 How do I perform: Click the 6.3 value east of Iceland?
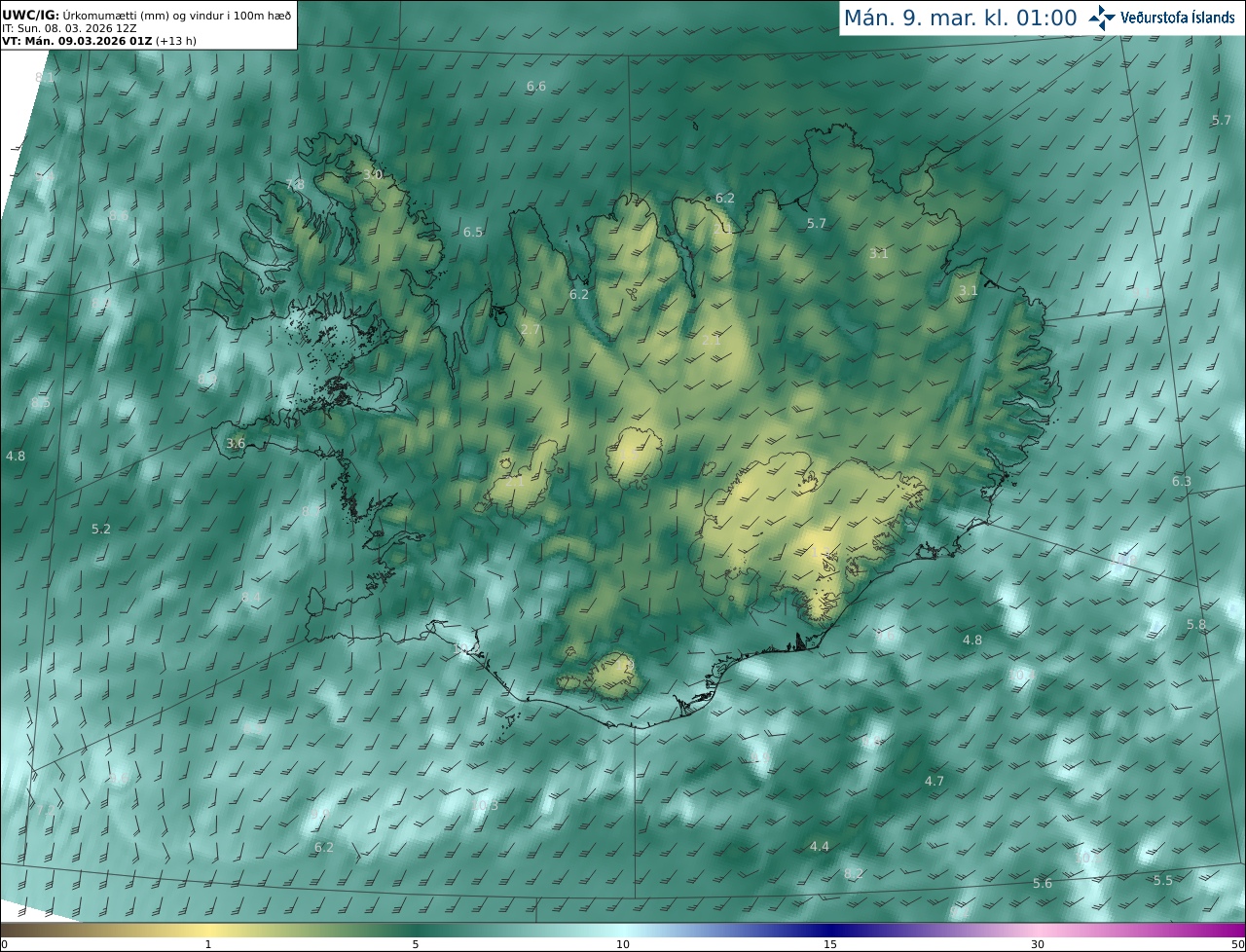coord(1182,482)
